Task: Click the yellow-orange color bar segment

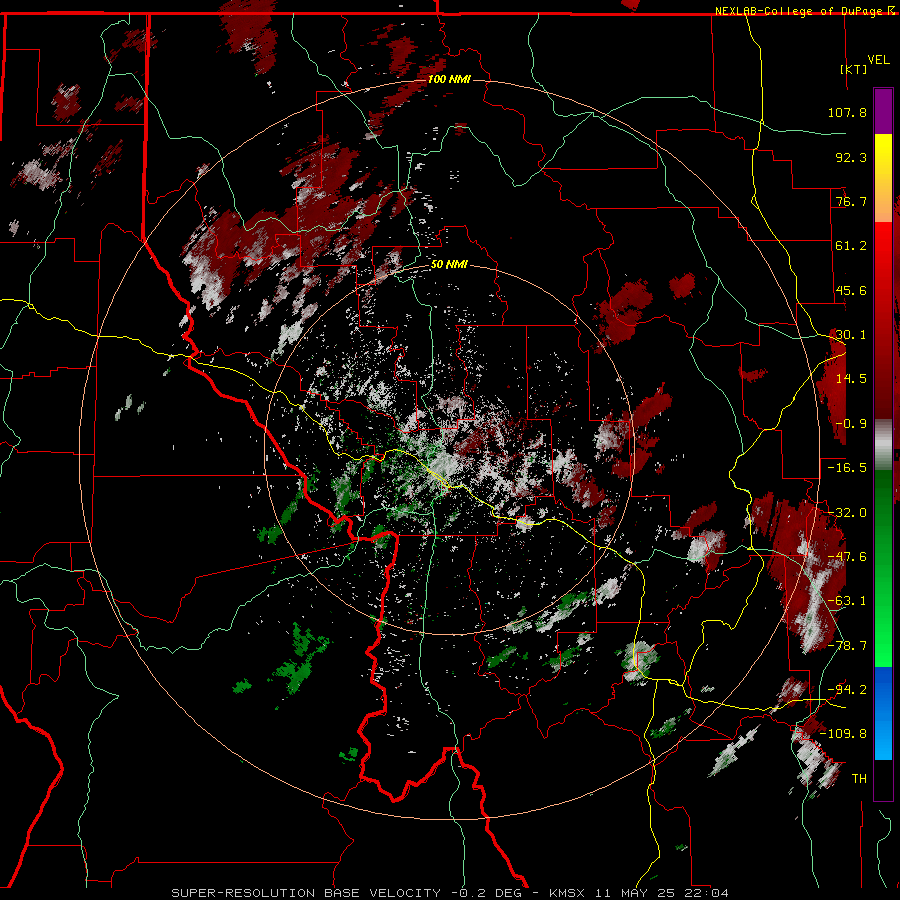Action: point(883,178)
